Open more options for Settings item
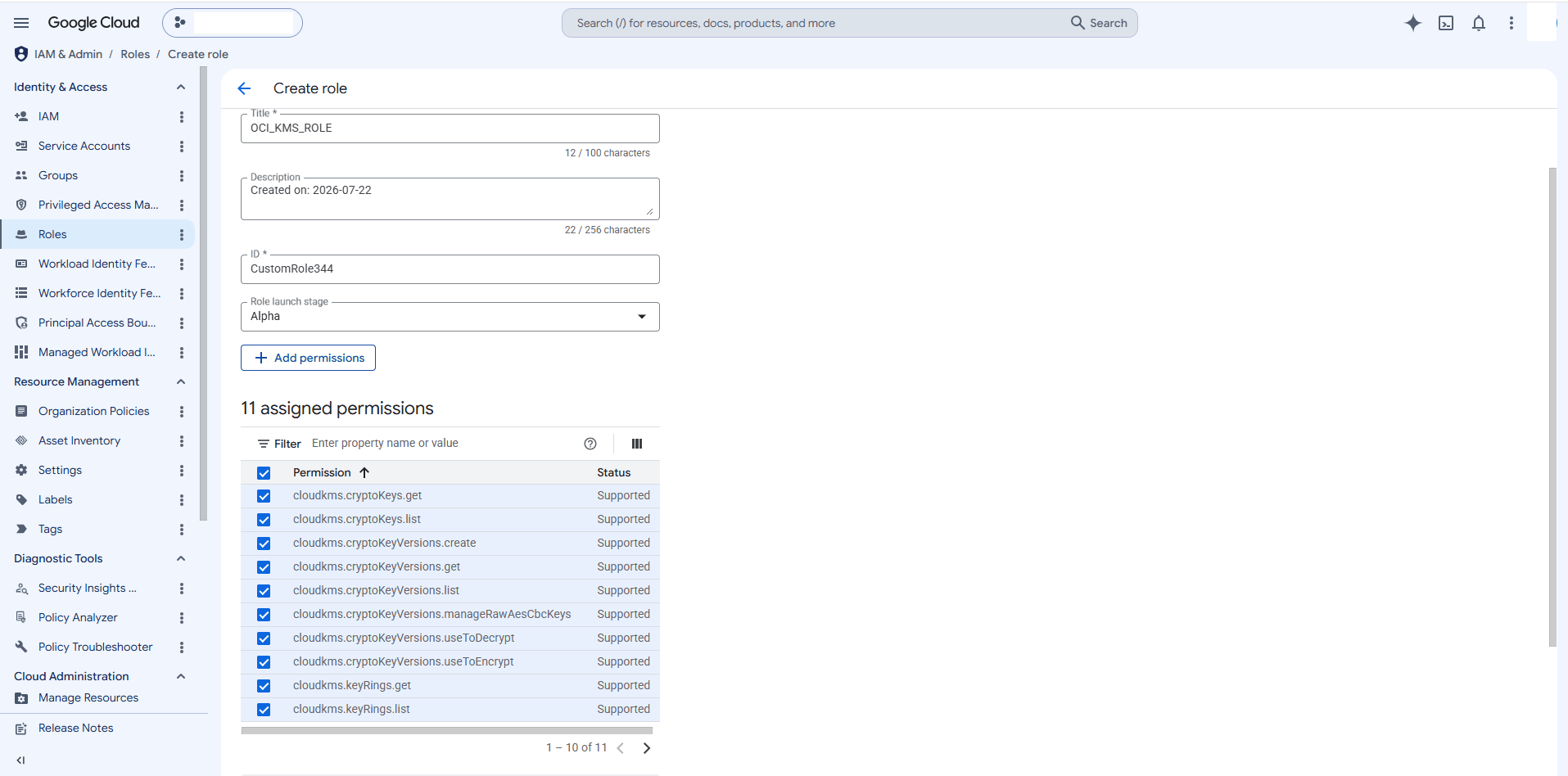This screenshot has width=1568, height=776. (x=182, y=471)
